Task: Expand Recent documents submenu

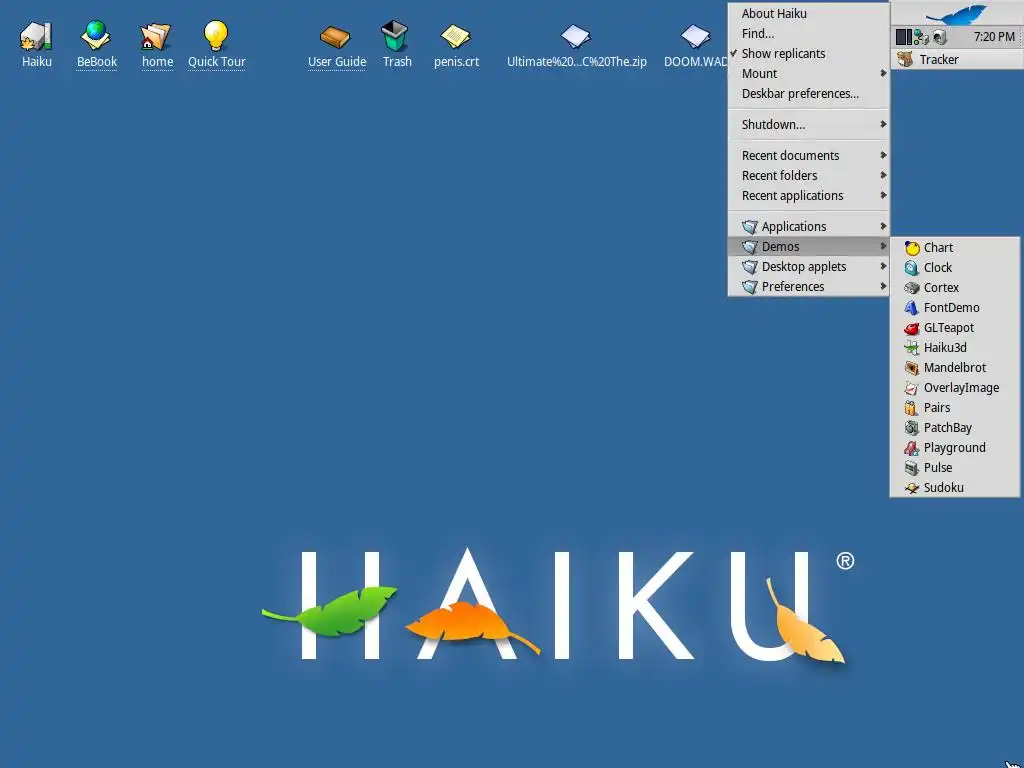Action: click(808, 155)
